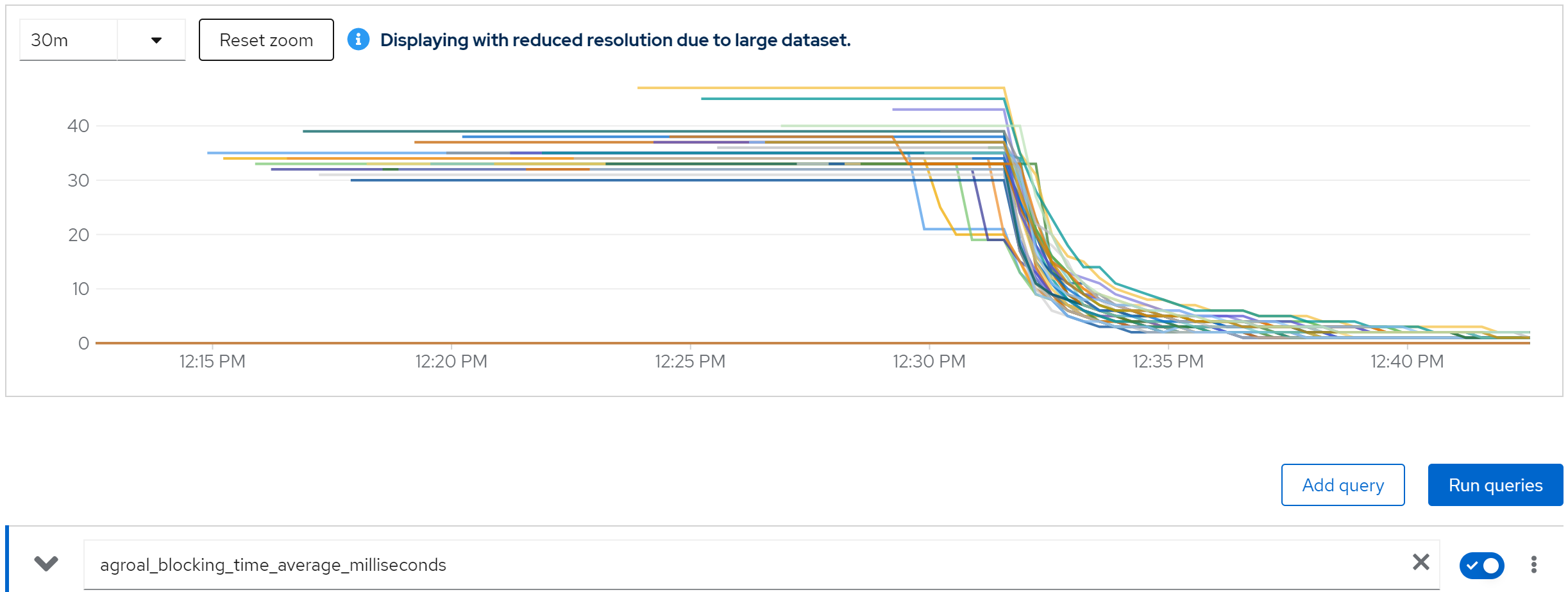This screenshot has height=592, width=1568.
Task: Click the topmost yellow line in the chart
Action: click(821, 88)
